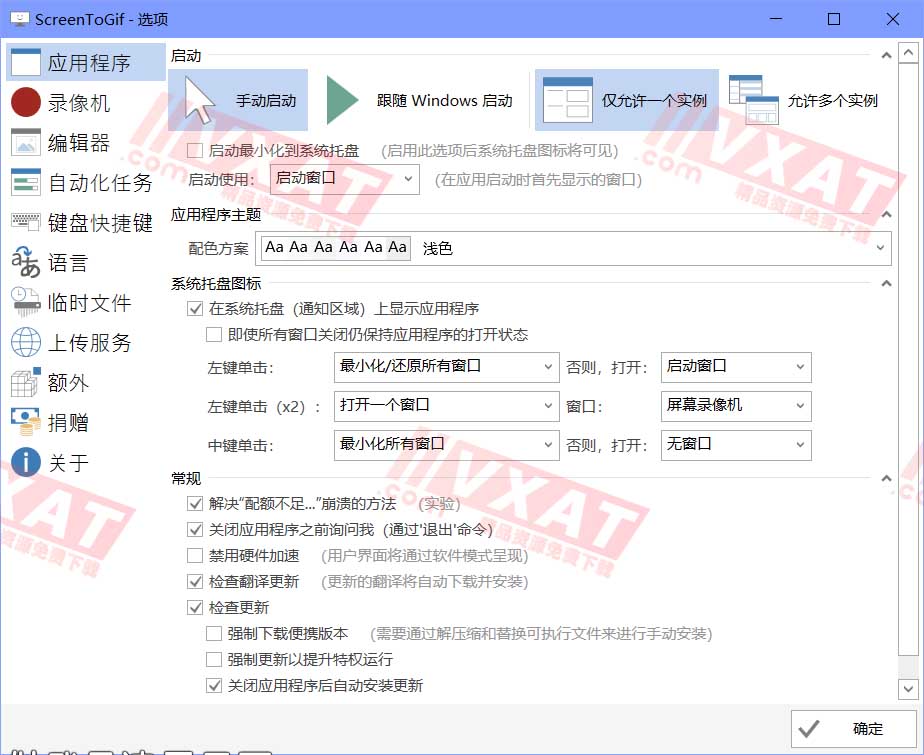Image resolution: width=924 pixels, height=755 pixels.
Task: Click the 额外 cube icon
Action: click(x=26, y=383)
